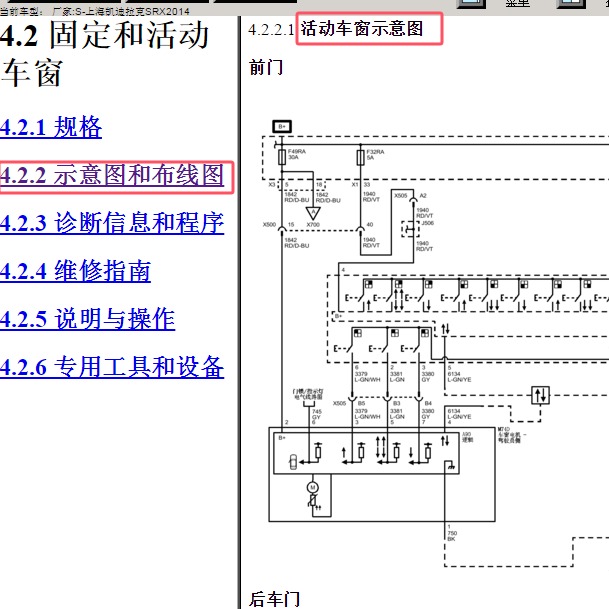Click the J506 splice label
The image size is (609, 609).
[428, 223]
